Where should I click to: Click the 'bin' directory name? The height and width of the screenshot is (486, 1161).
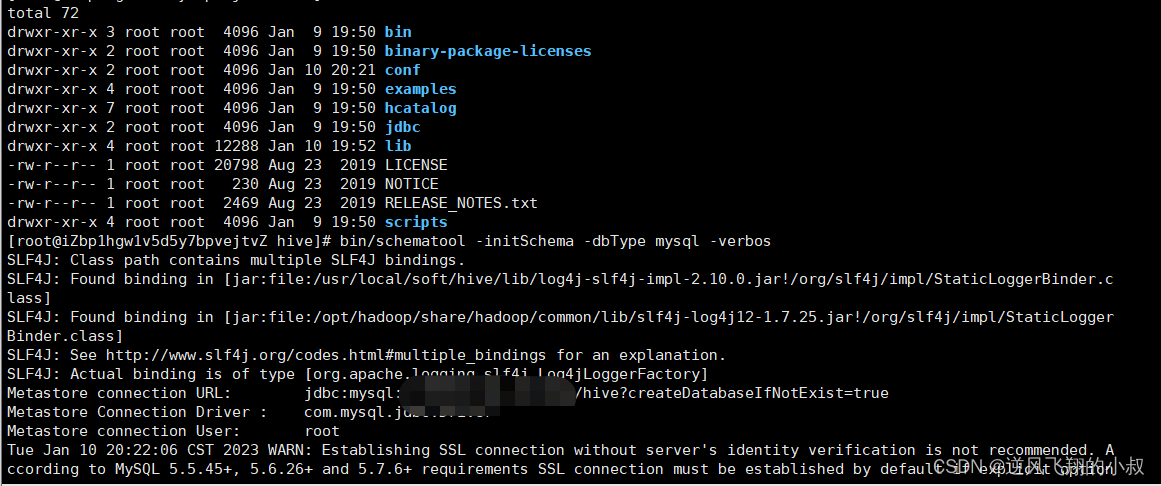(x=398, y=32)
